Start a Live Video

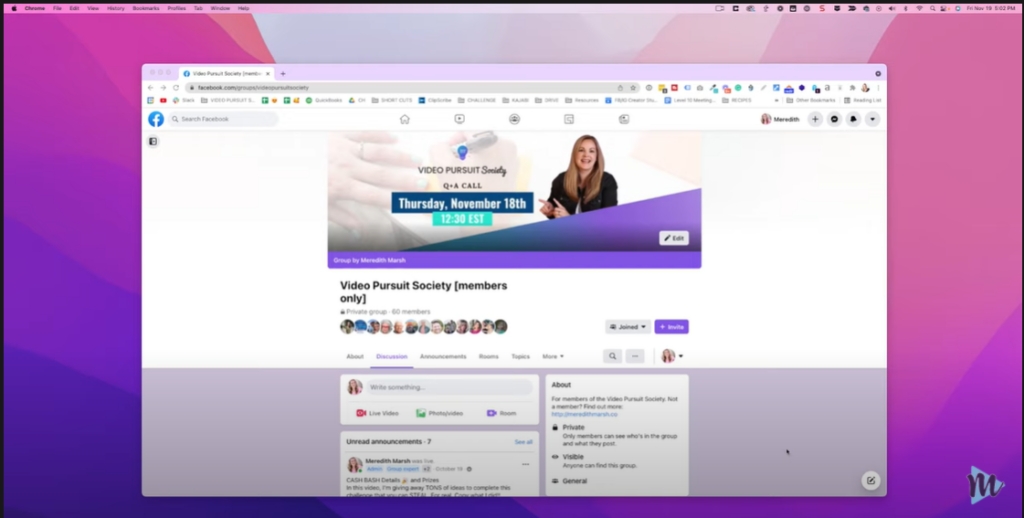(x=377, y=413)
